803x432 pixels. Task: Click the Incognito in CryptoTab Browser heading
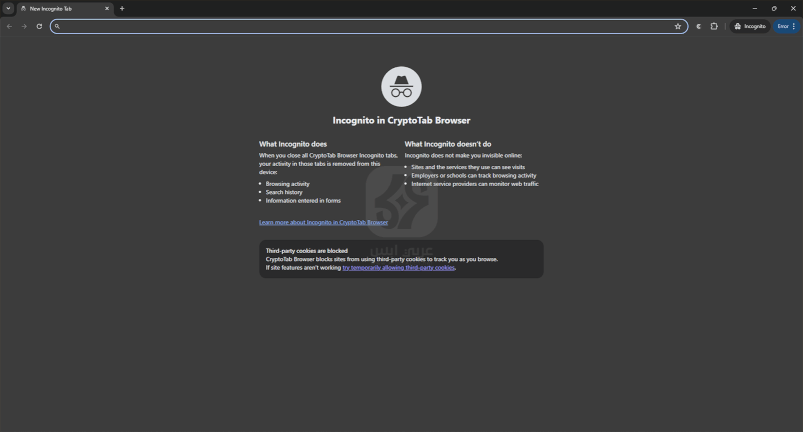pos(402,120)
